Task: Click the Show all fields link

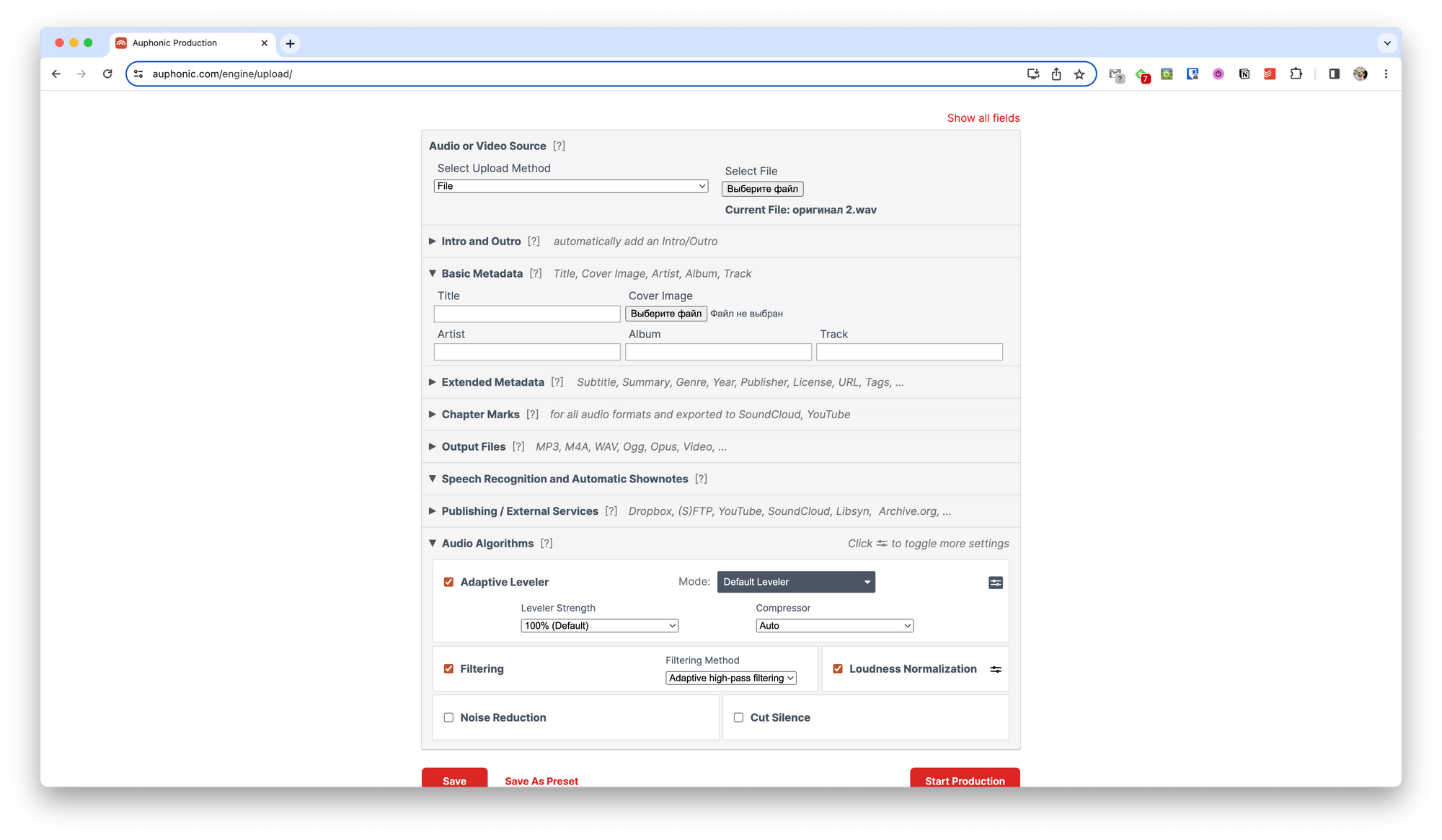Action: (x=983, y=118)
